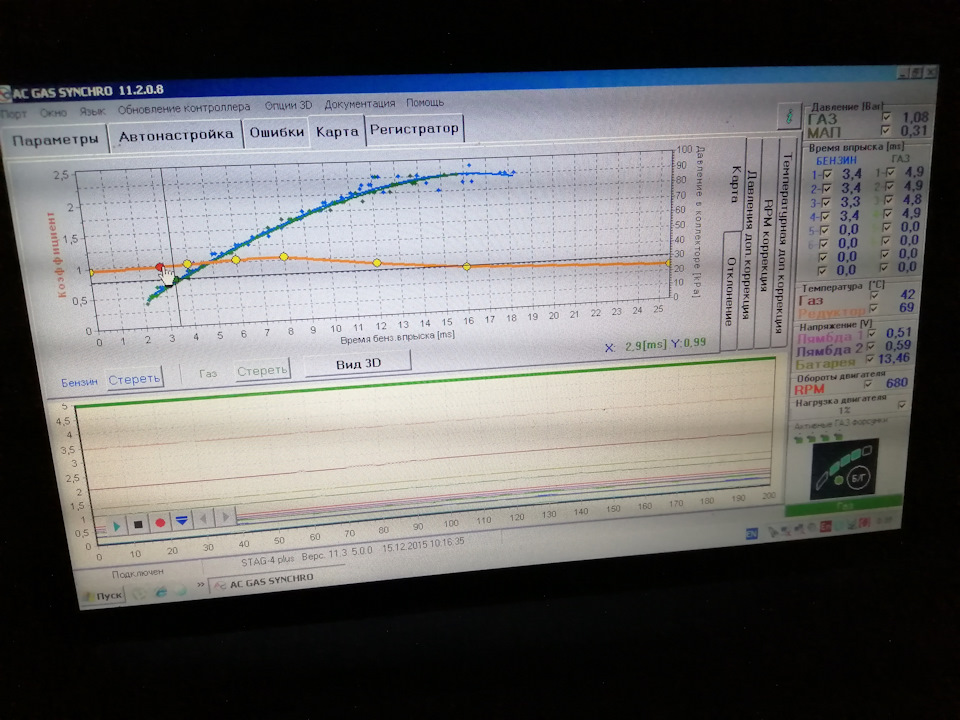Step forward with the grey right arrow
The height and width of the screenshot is (720, 960).
(225, 517)
